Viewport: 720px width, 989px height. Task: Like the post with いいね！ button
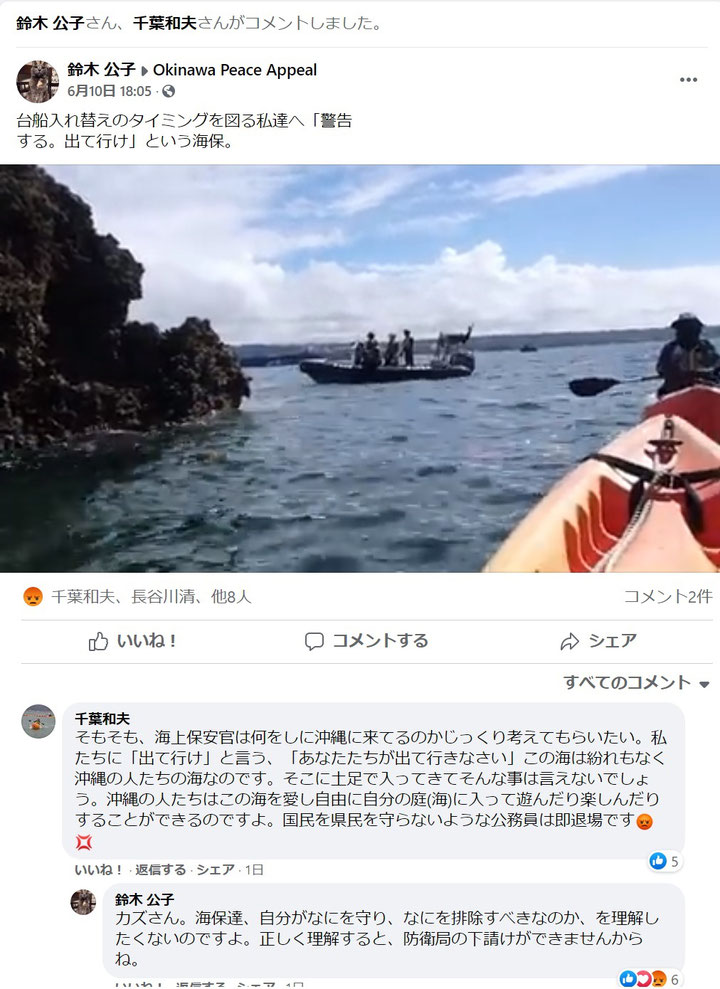pos(132,641)
